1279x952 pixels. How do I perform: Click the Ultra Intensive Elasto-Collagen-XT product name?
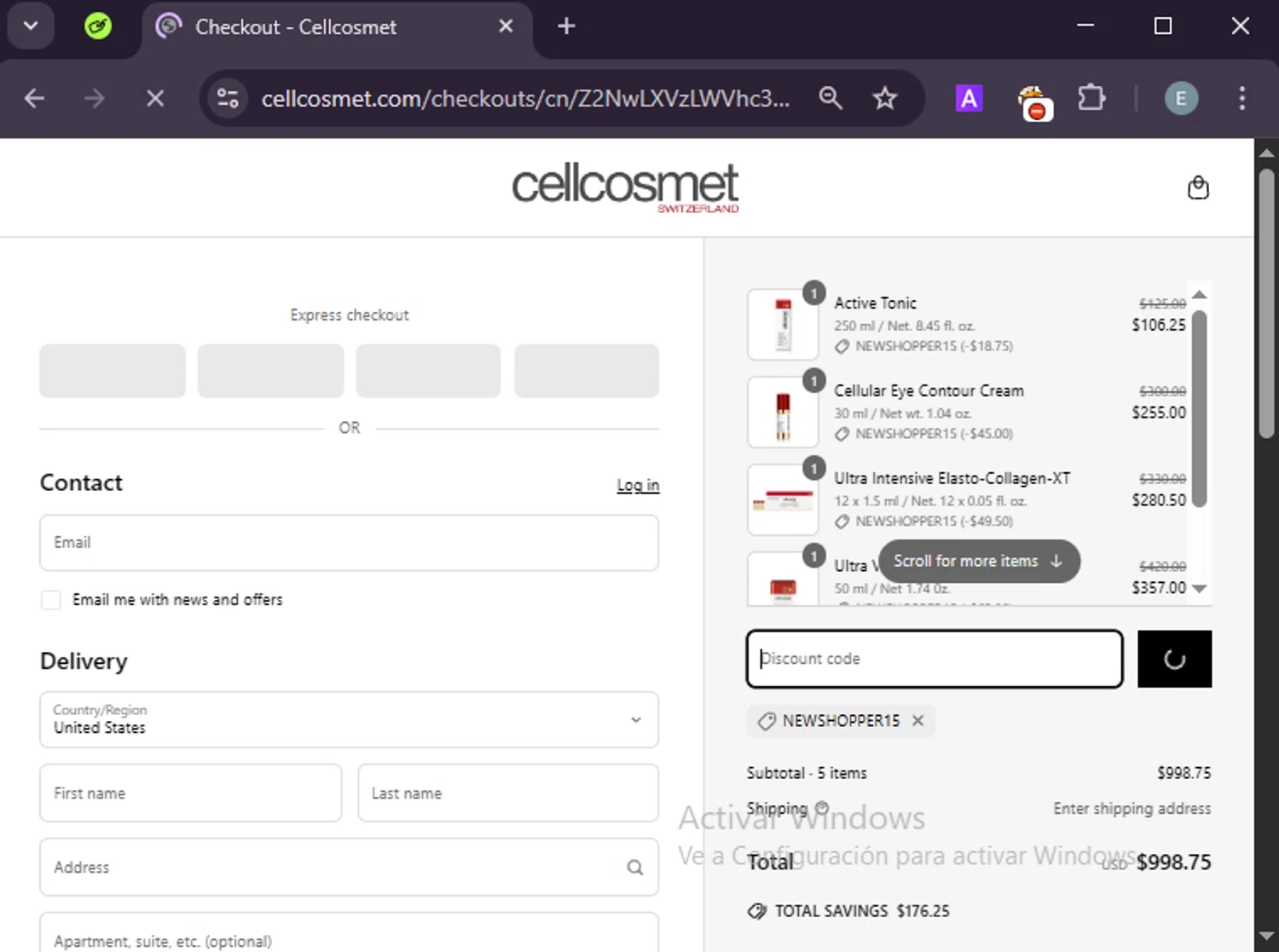click(952, 479)
